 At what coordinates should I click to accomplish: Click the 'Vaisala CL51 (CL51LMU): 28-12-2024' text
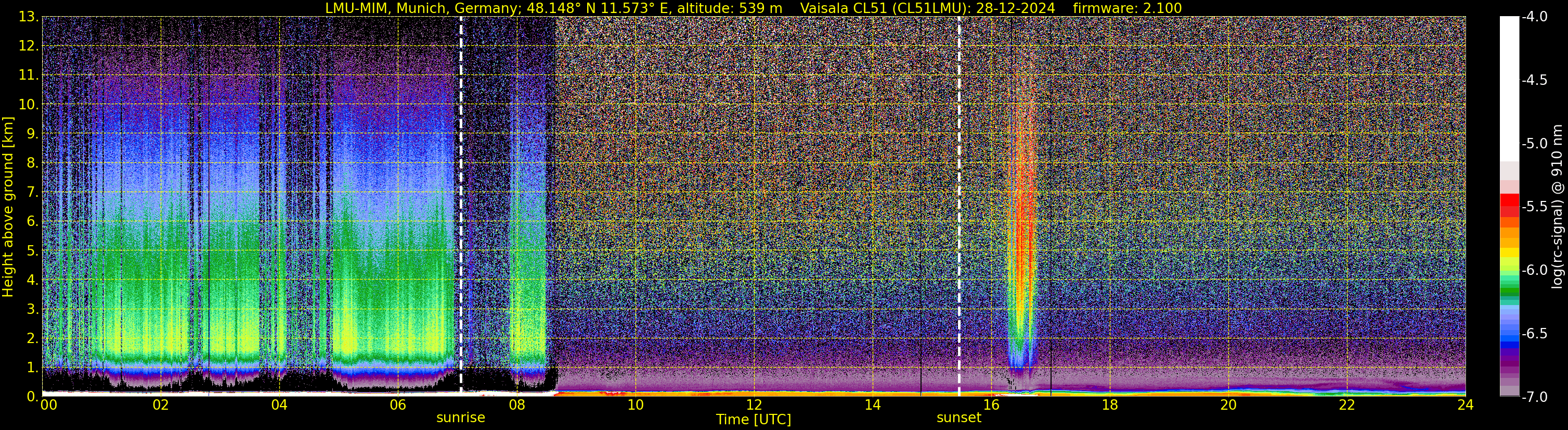tap(928, 8)
